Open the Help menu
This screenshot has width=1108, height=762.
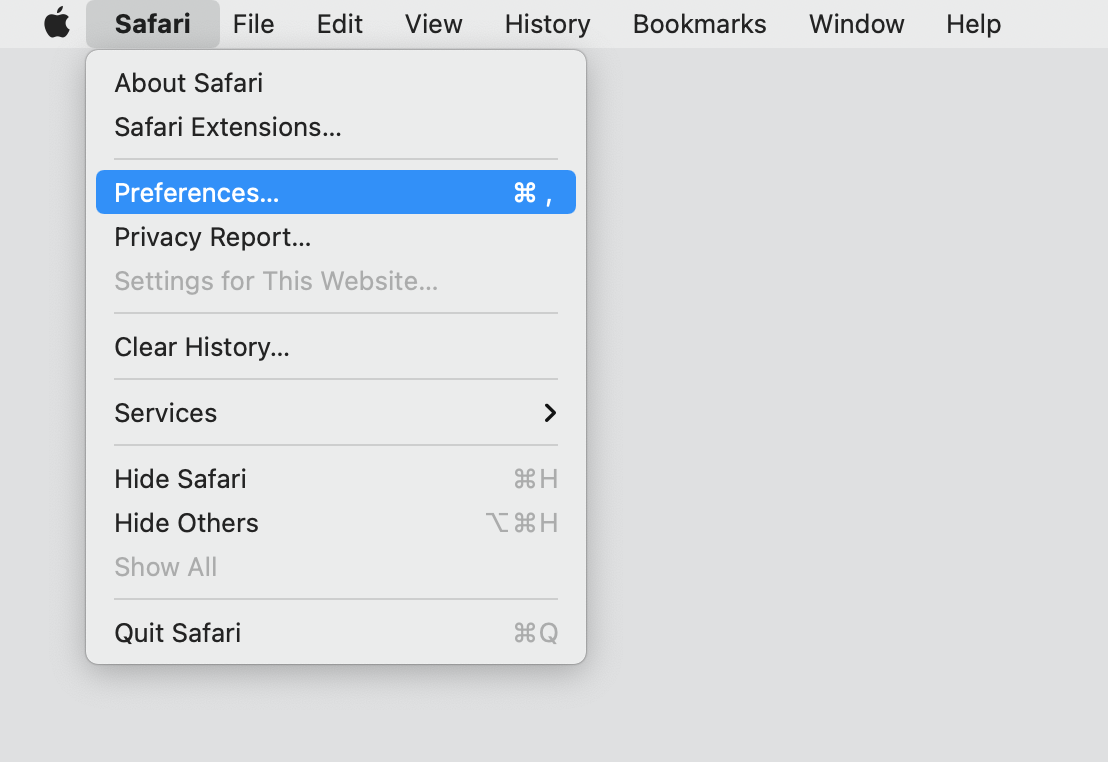[973, 24]
